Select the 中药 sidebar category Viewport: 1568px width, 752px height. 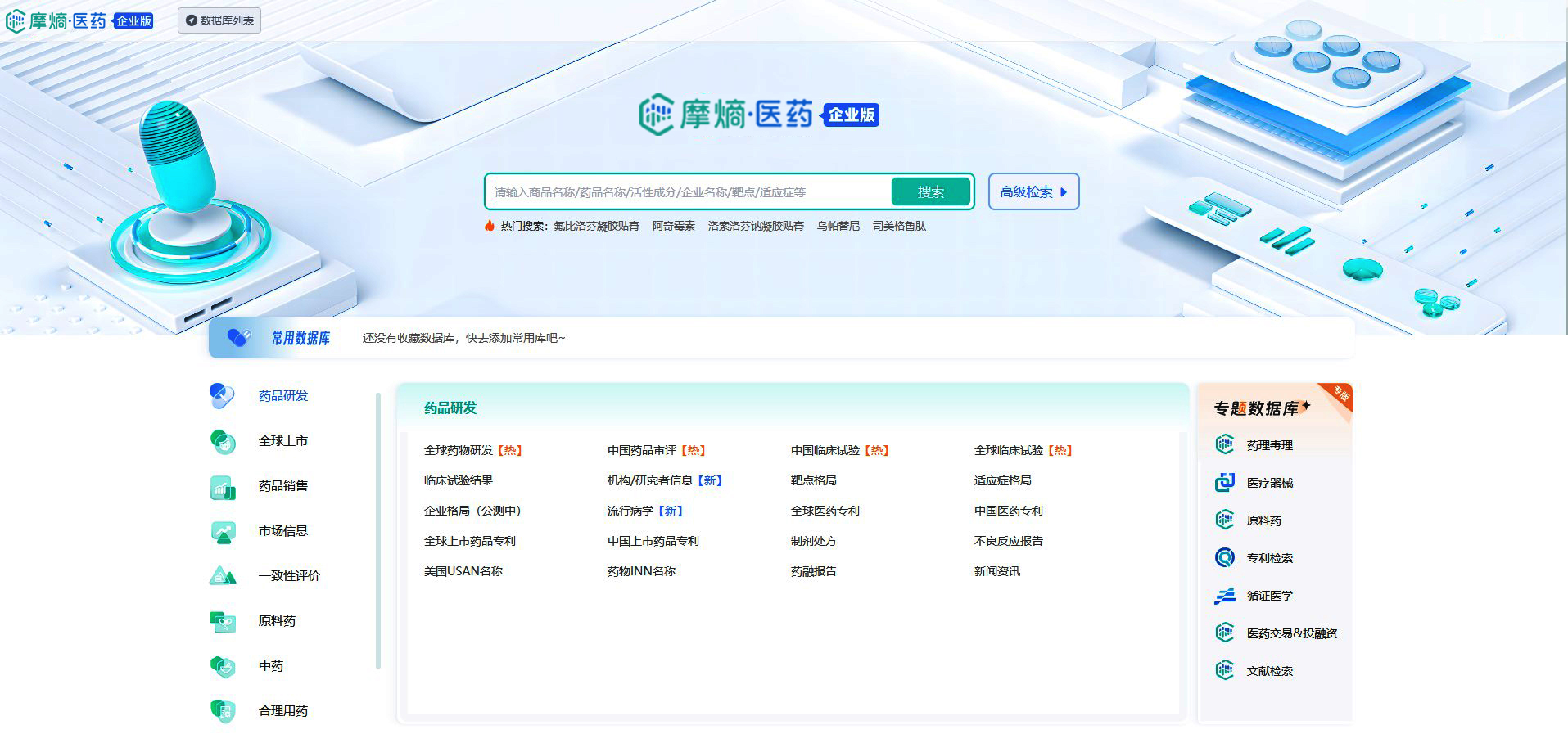click(x=271, y=666)
